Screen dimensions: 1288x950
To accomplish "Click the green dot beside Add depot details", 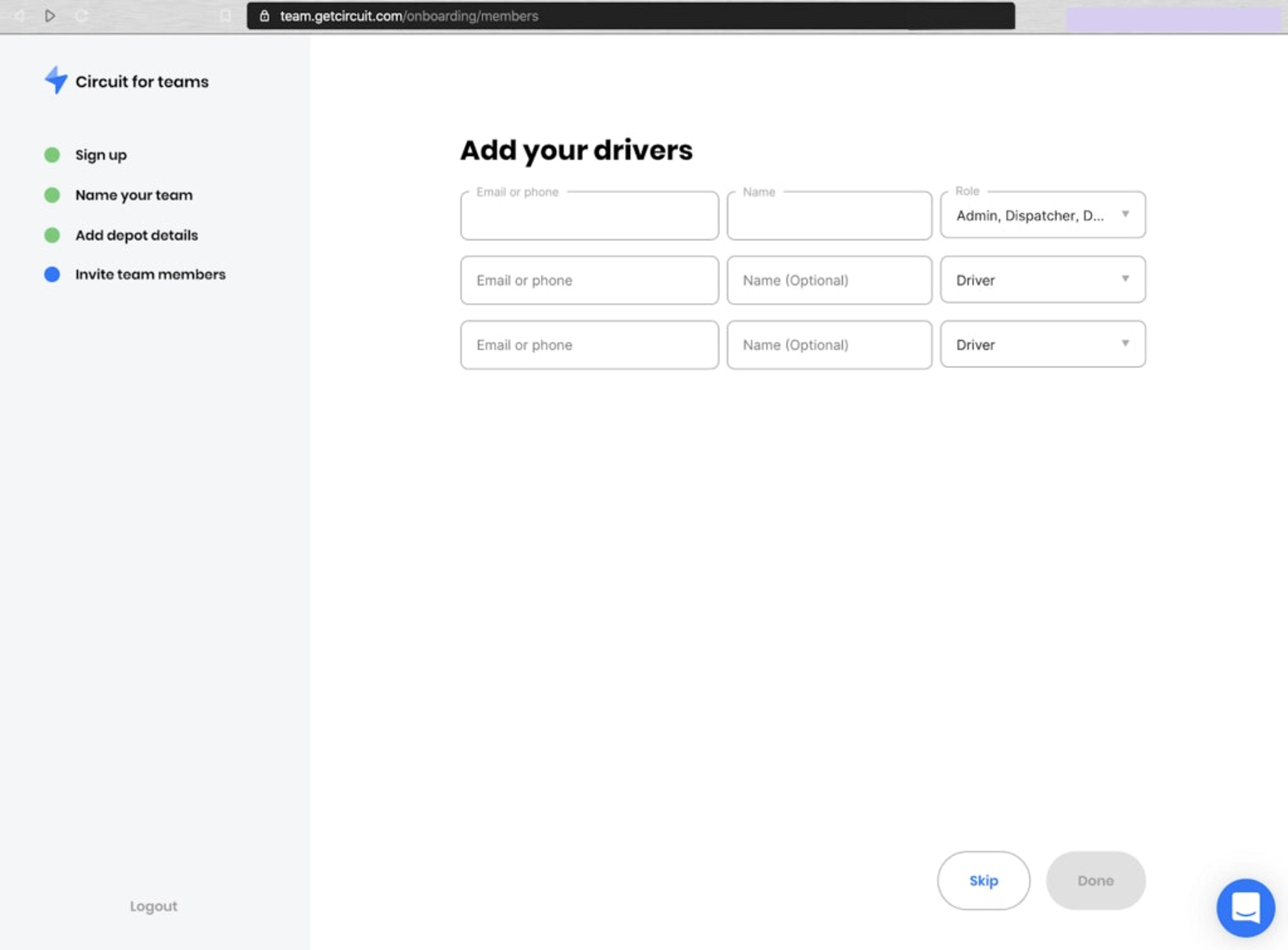I will pyautogui.click(x=52, y=235).
